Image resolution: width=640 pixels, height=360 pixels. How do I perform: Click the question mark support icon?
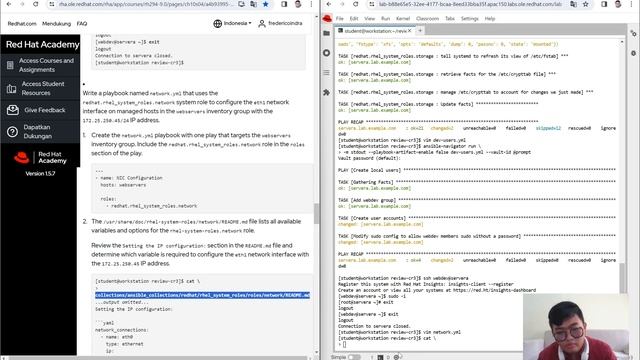click(x=12, y=132)
